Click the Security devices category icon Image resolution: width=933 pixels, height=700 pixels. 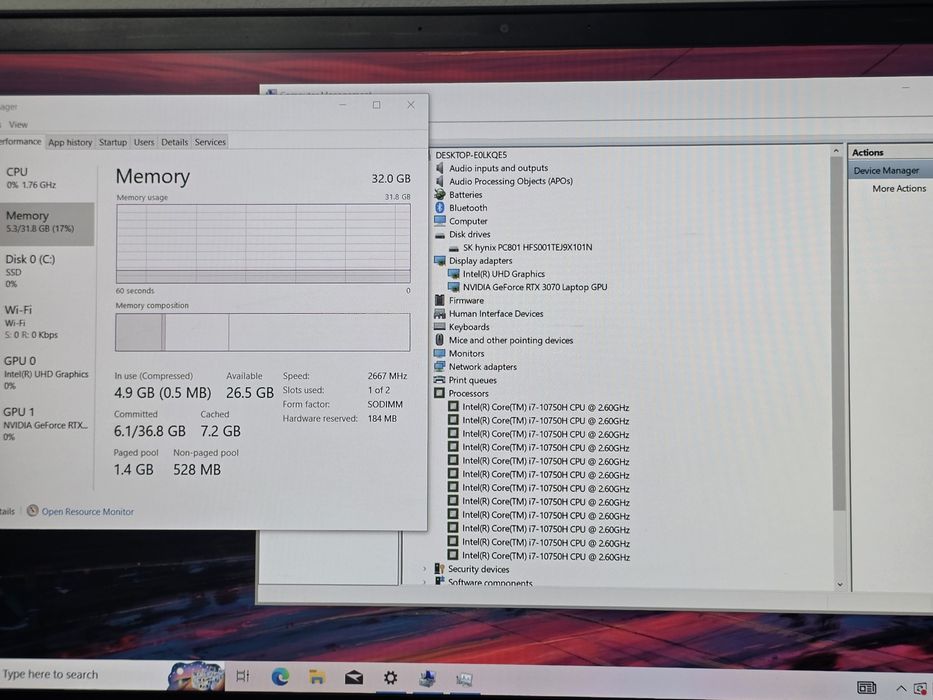[x=440, y=568]
